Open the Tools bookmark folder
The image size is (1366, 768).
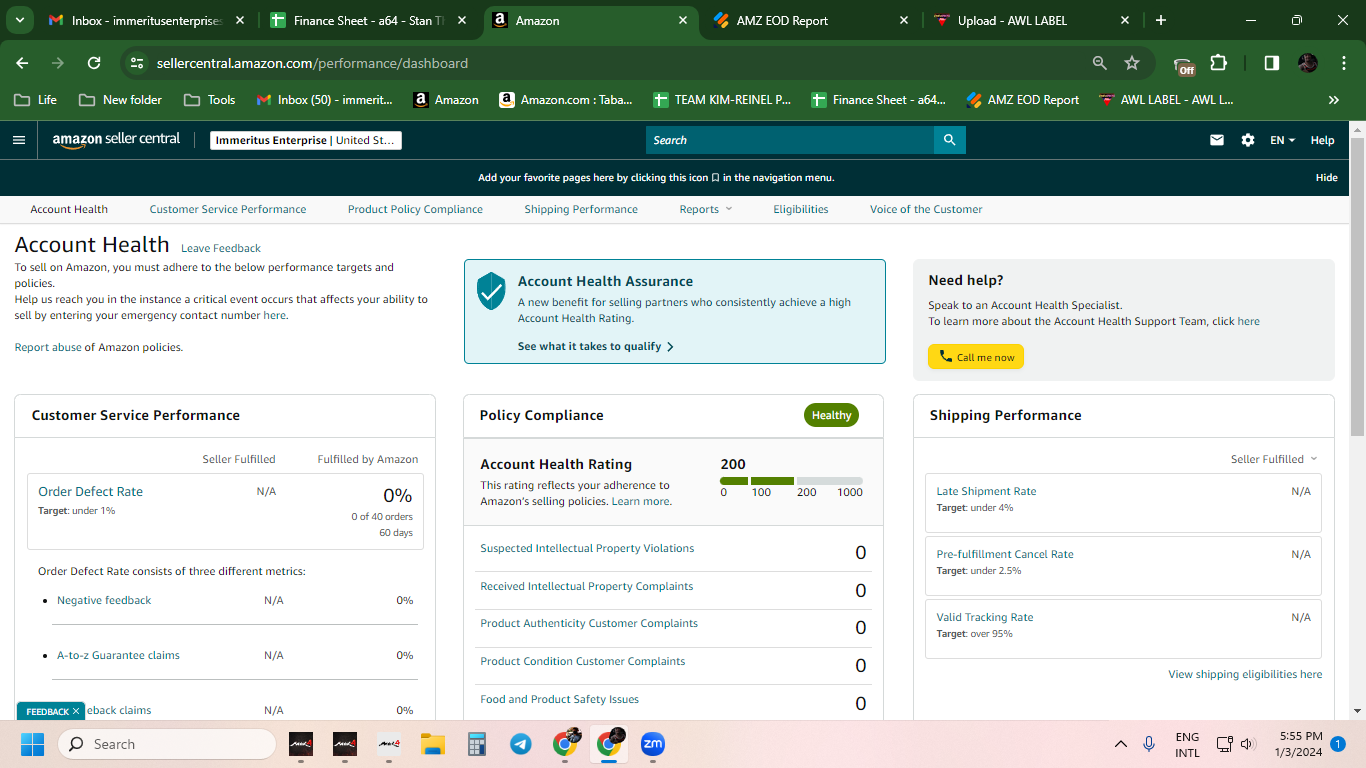pyautogui.click(x=210, y=100)
